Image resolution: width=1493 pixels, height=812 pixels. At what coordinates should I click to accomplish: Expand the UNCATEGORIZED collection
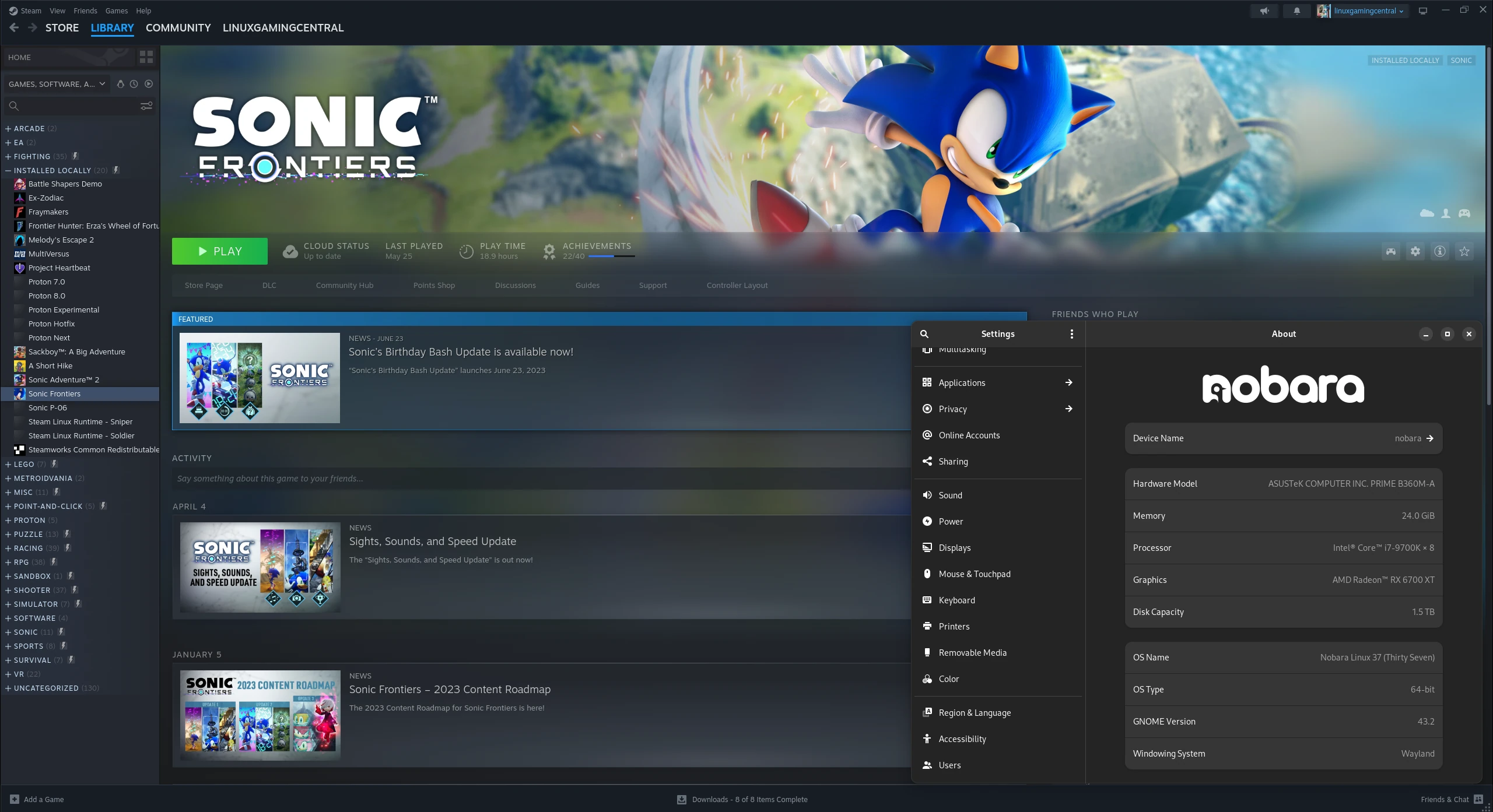8,688
